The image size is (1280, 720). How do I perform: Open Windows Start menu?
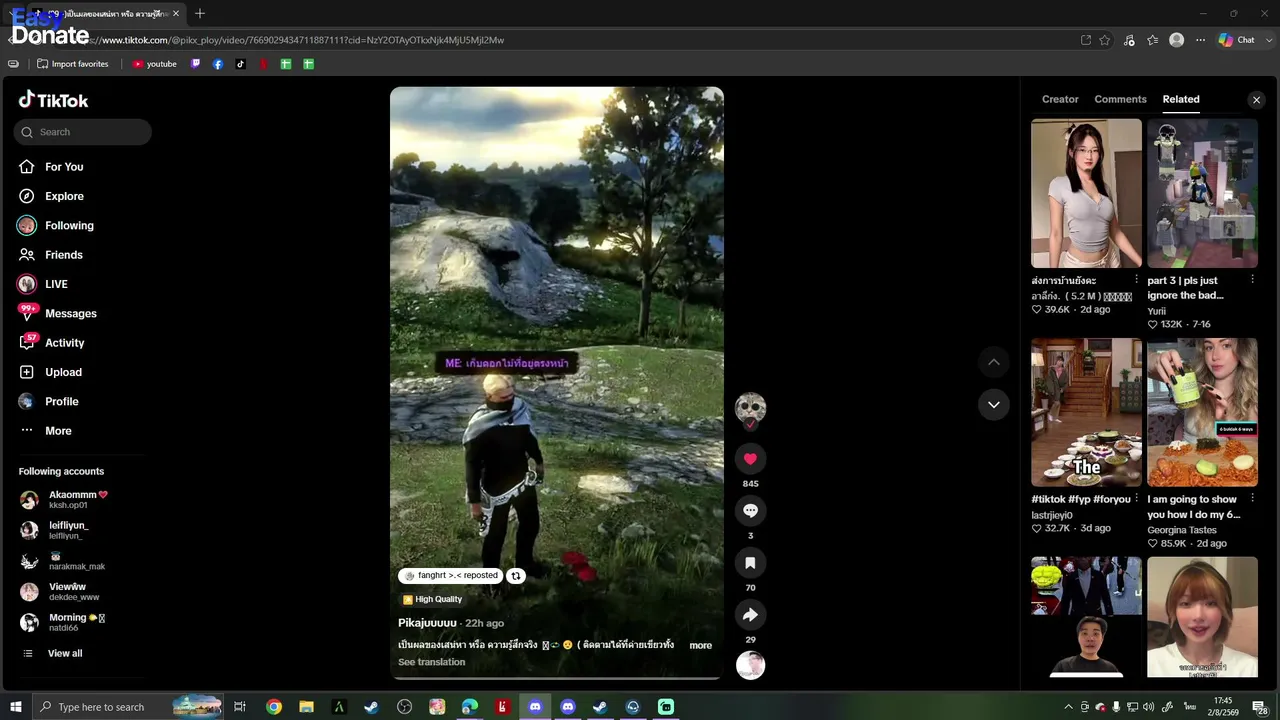coord(15,707)
